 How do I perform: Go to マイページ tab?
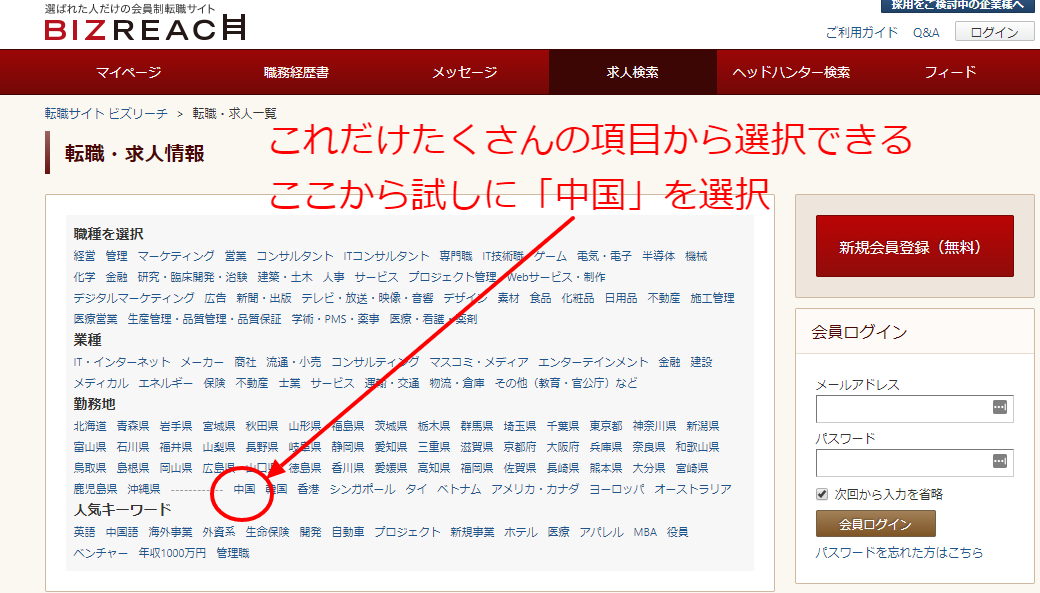tap(128, 72)
